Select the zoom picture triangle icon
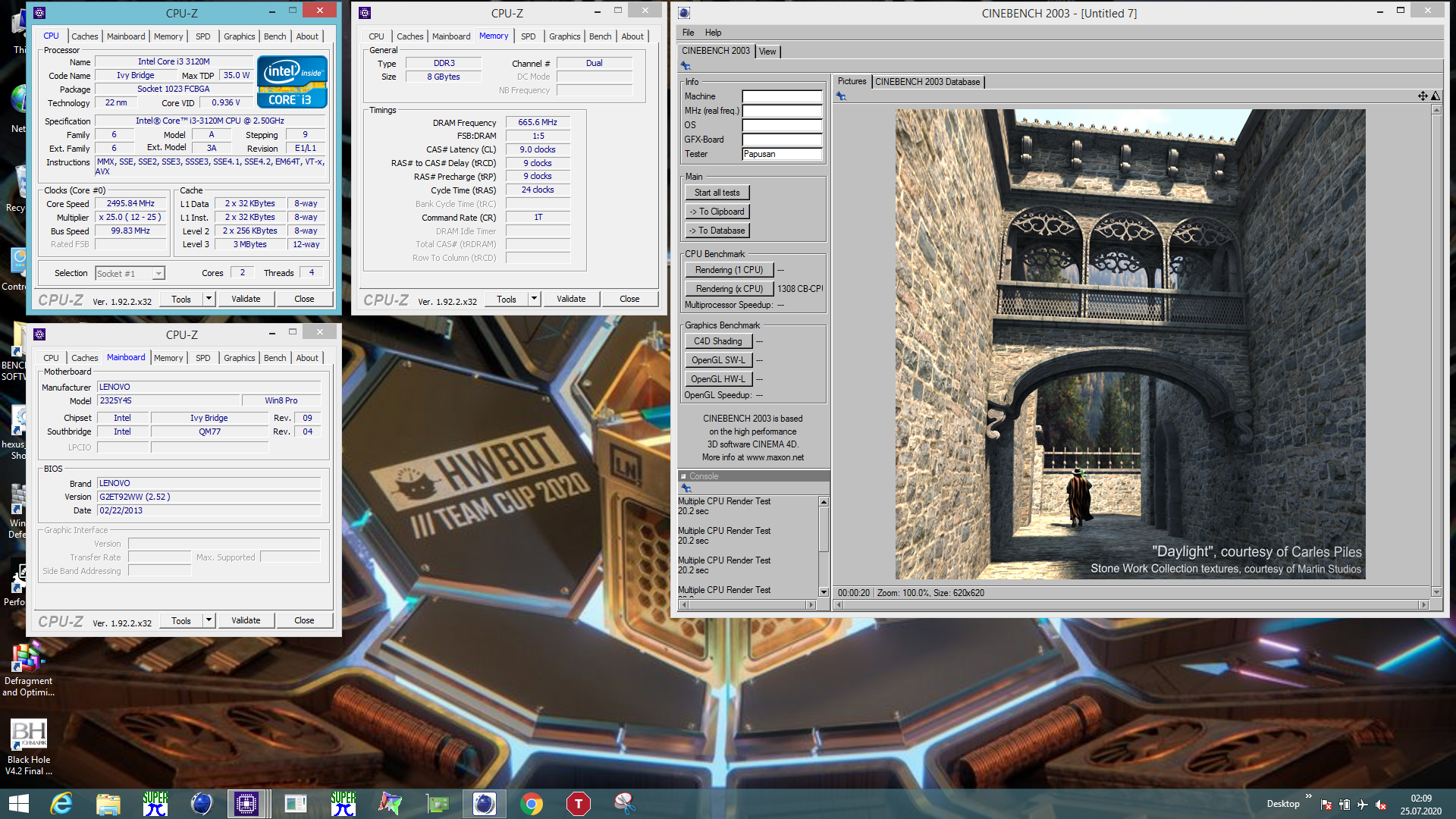The width and height of the screenshot is (1456, 819). [1436, 96]
